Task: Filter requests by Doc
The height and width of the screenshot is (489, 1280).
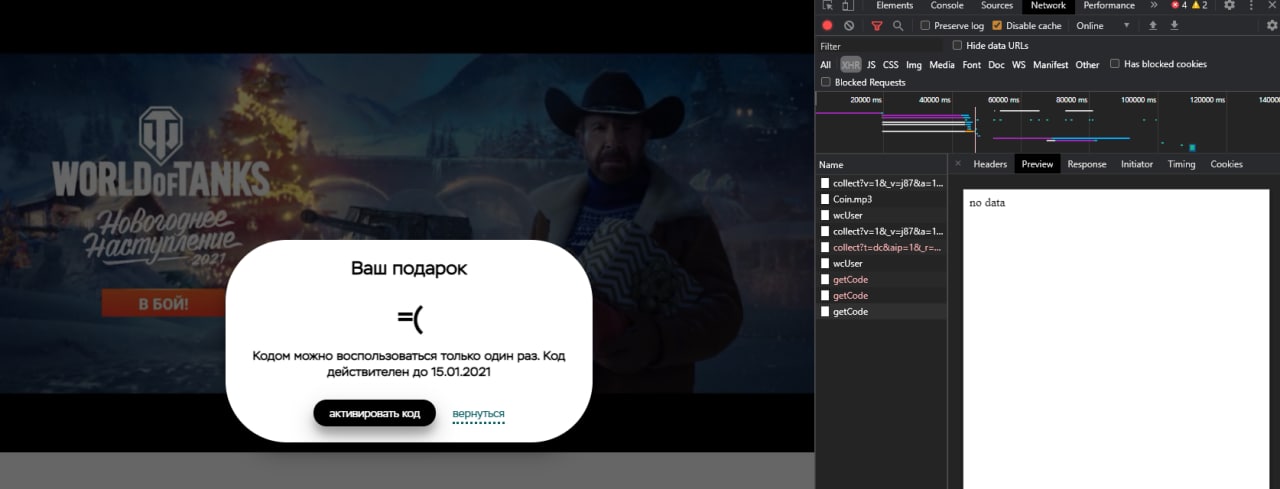Action: click(996, 65)
